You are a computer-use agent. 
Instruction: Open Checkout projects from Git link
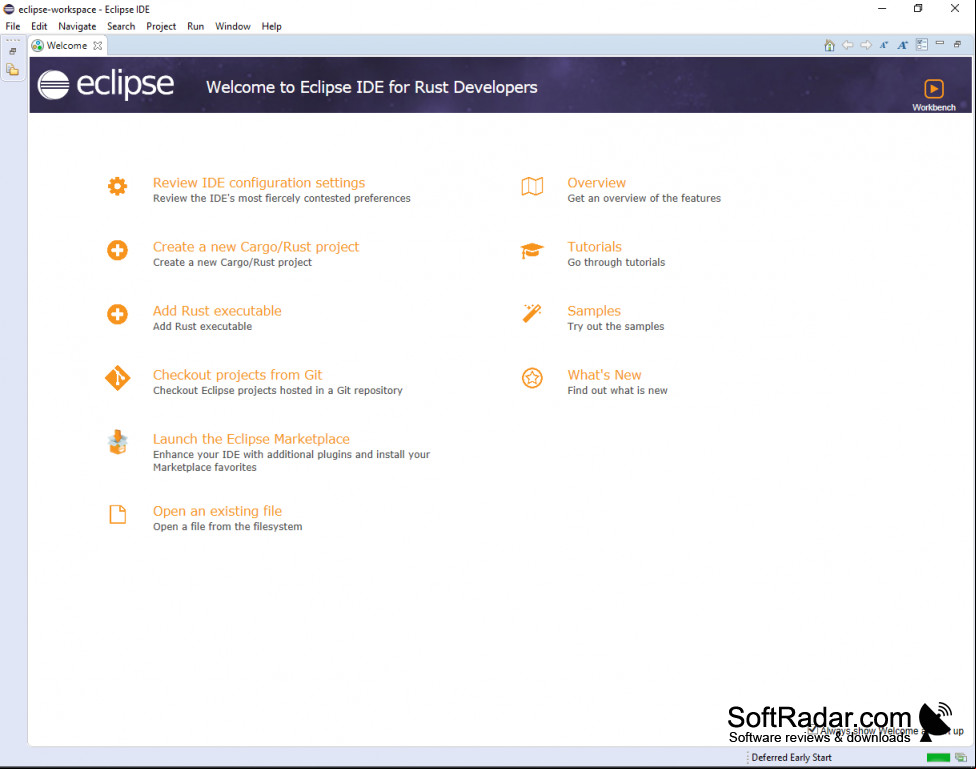(237, 375)
